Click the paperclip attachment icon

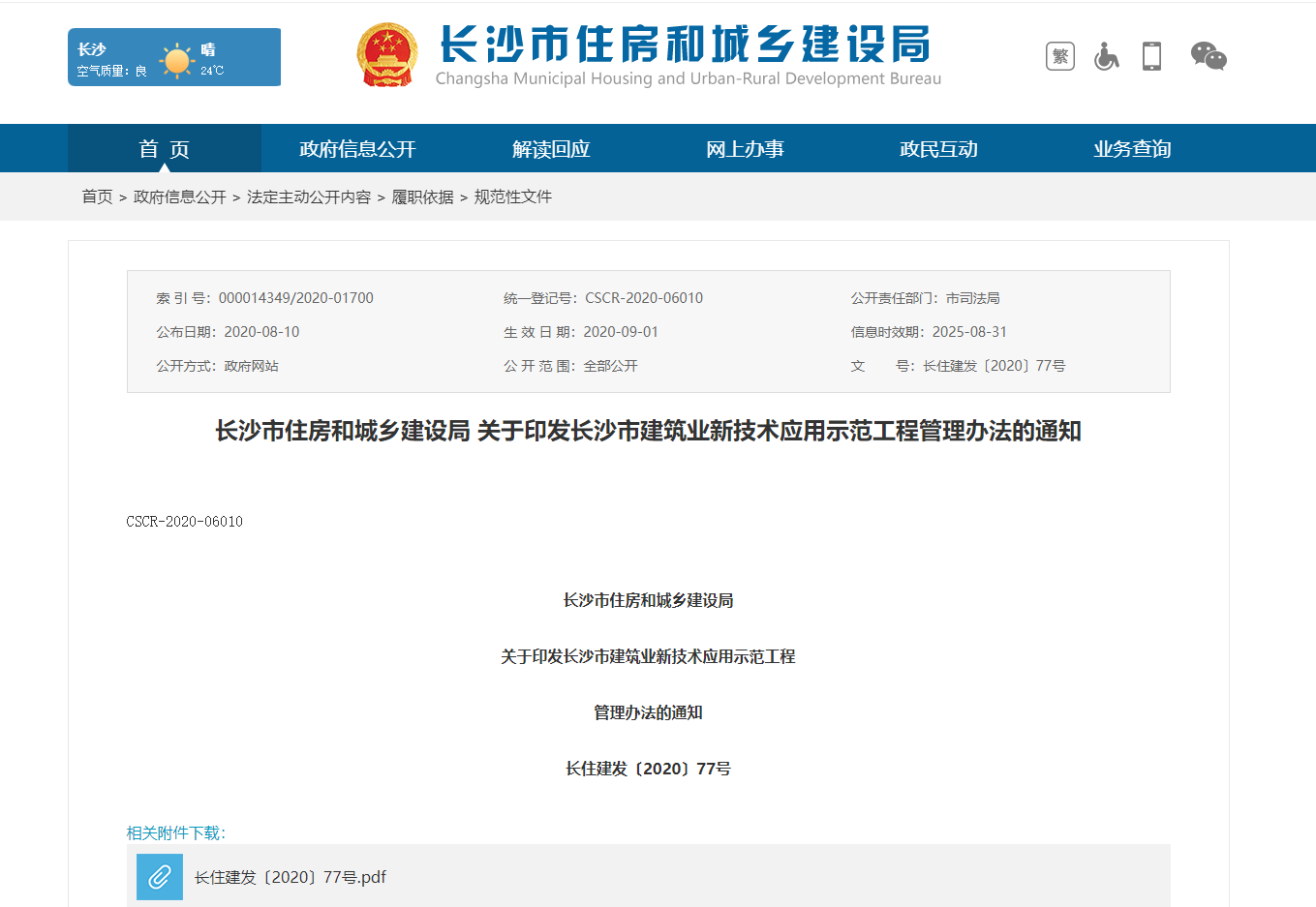point(160,877)
